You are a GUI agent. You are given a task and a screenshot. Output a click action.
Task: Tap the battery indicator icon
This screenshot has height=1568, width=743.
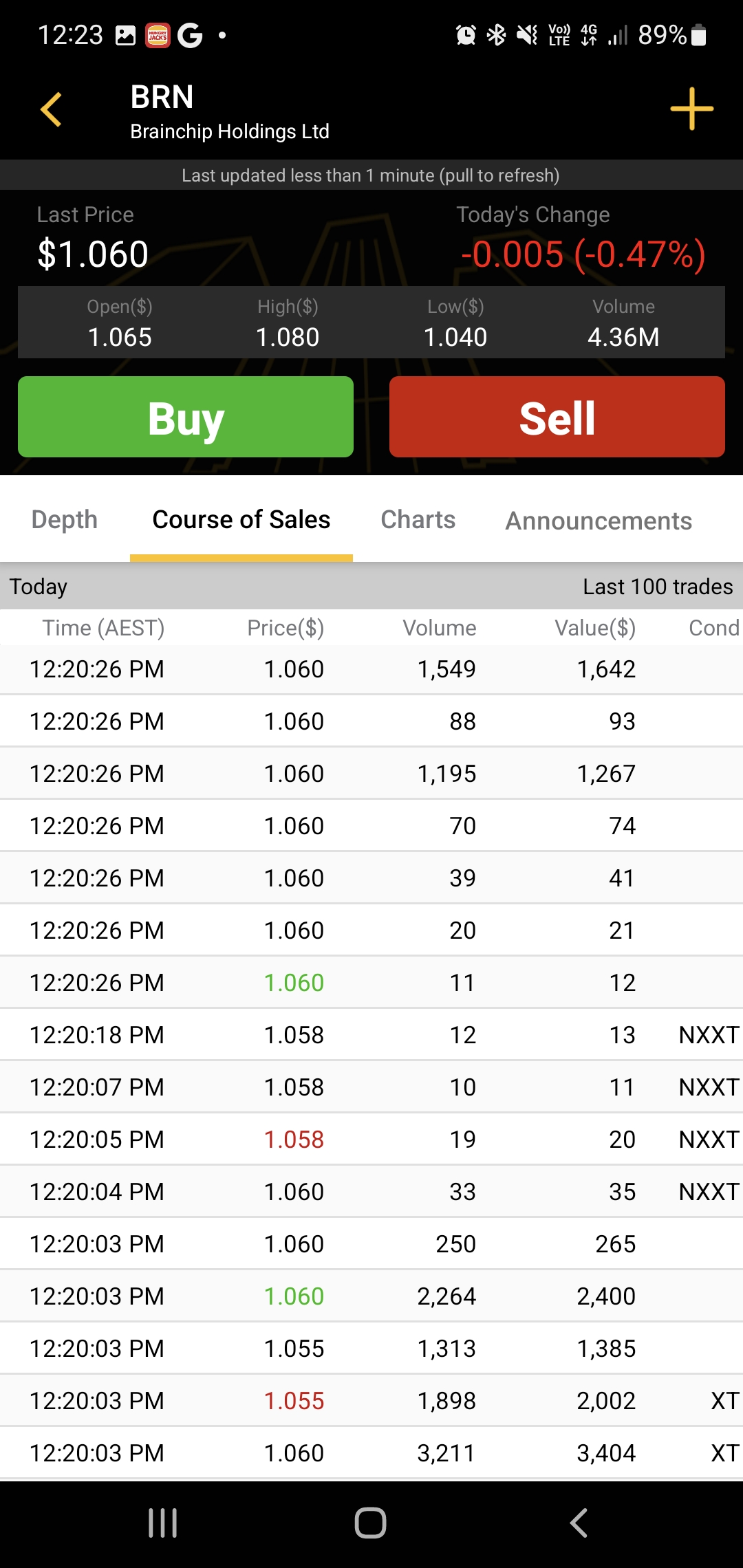tap(698, 34)
